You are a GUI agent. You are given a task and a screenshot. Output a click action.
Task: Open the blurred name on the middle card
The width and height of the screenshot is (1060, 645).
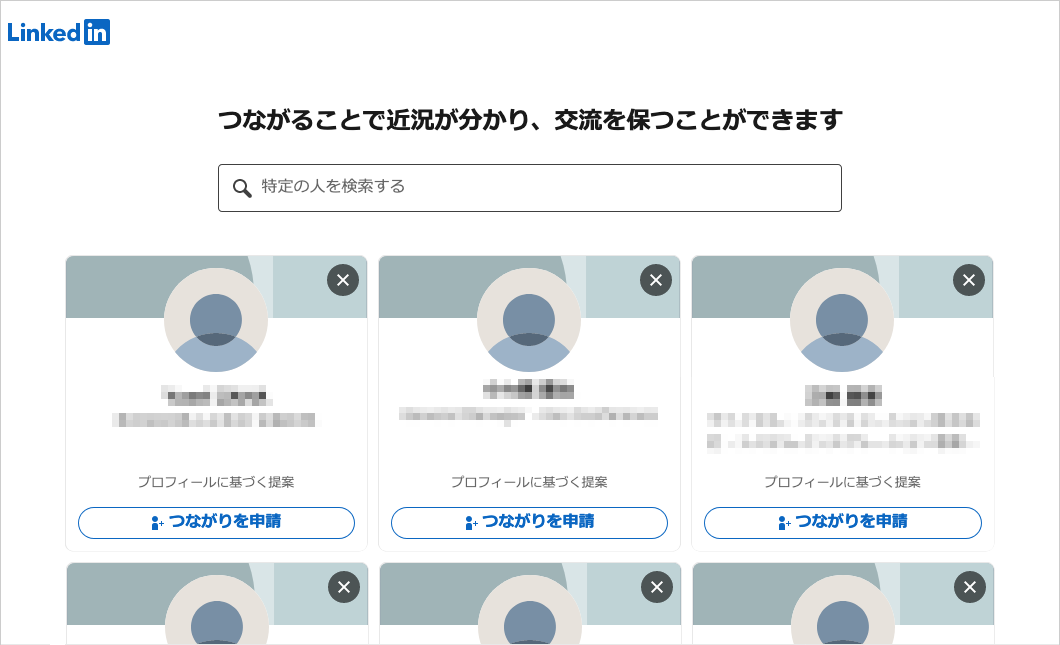529,389
